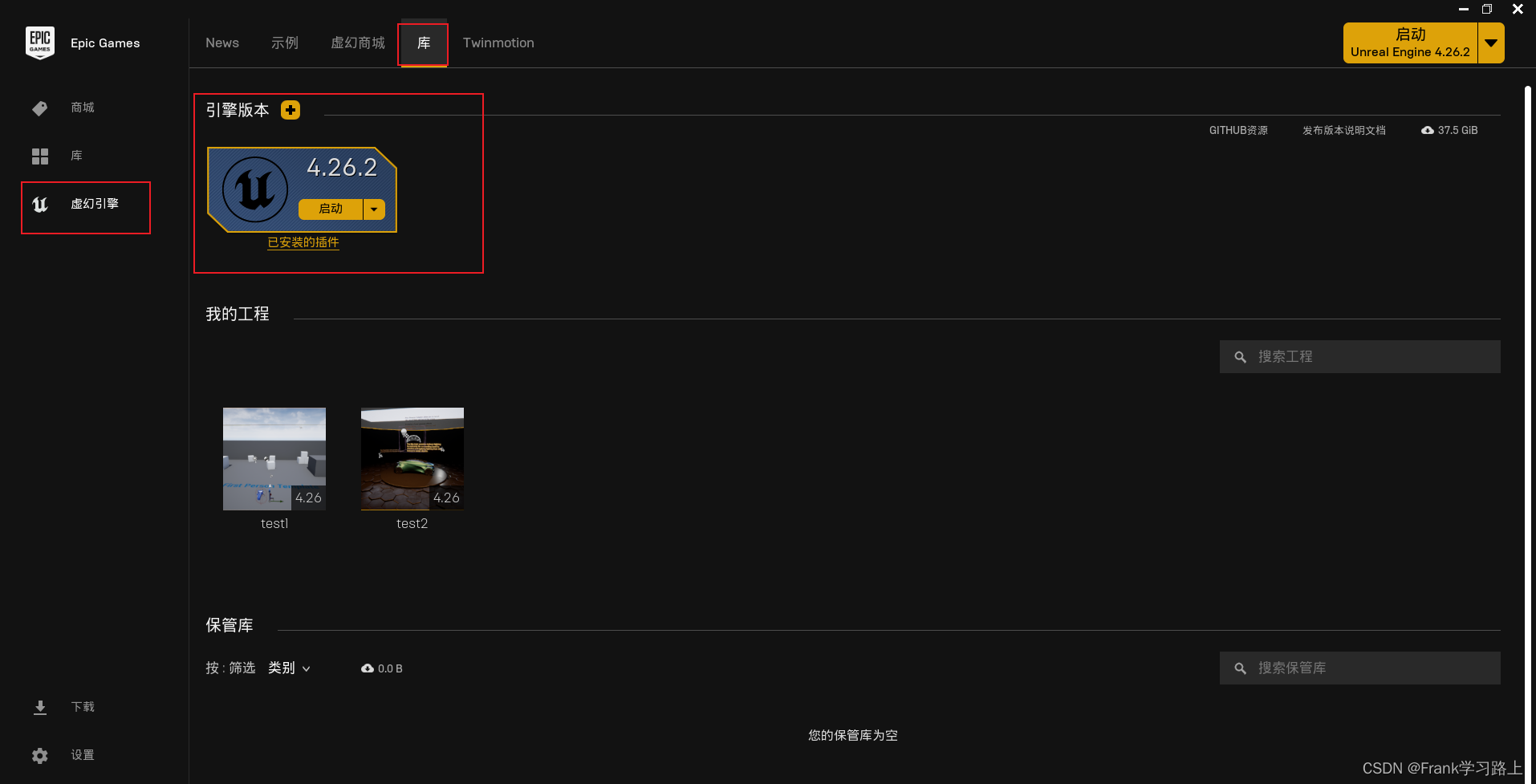1536x784 pixels.
Task: Click 启动 on the 4.26.2 engine card
Action: tap(331, 209)
